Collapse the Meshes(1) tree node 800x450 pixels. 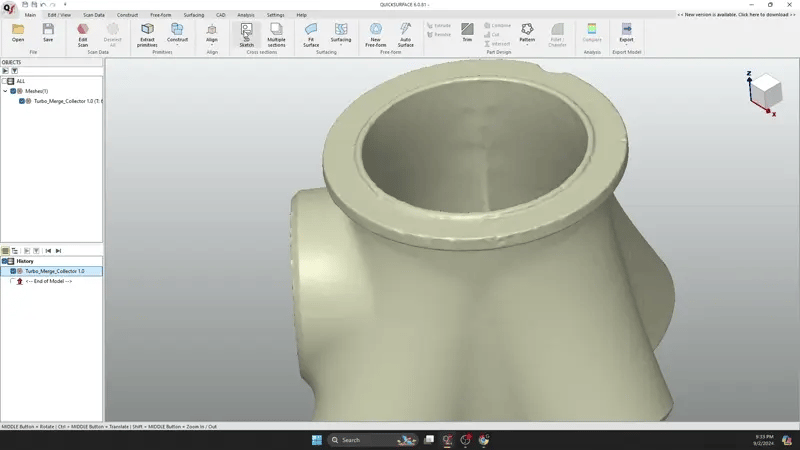pos(5,91)
